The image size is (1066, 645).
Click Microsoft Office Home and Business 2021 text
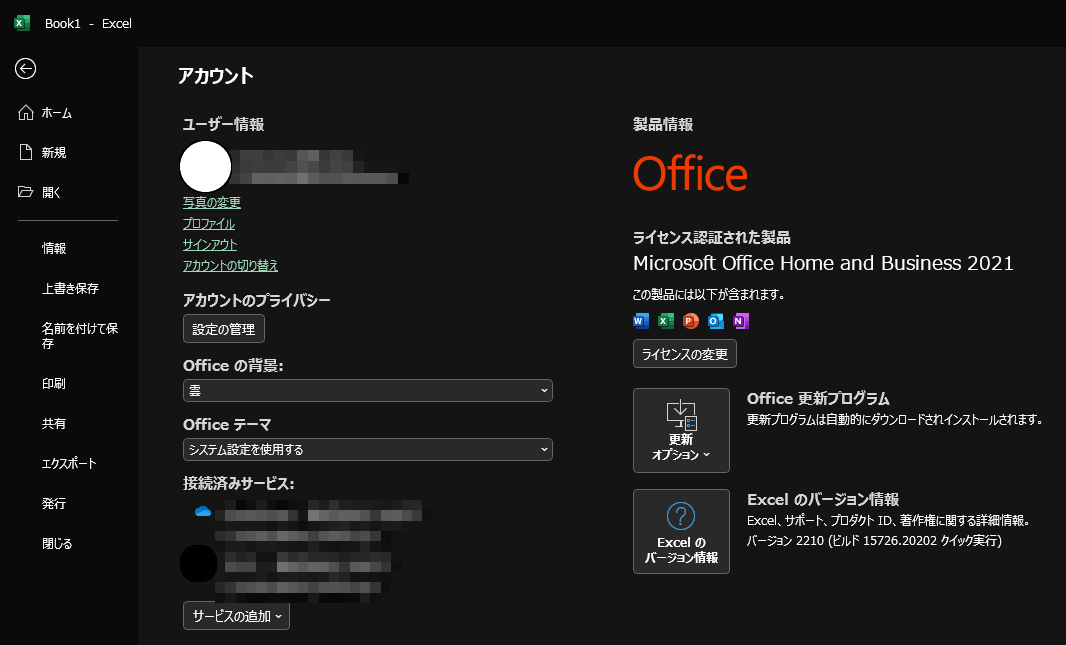[823, 263]
